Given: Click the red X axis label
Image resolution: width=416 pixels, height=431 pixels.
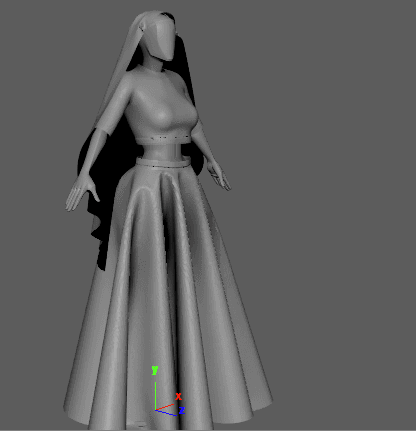Looking at the screenshot, I should (178, 396).
